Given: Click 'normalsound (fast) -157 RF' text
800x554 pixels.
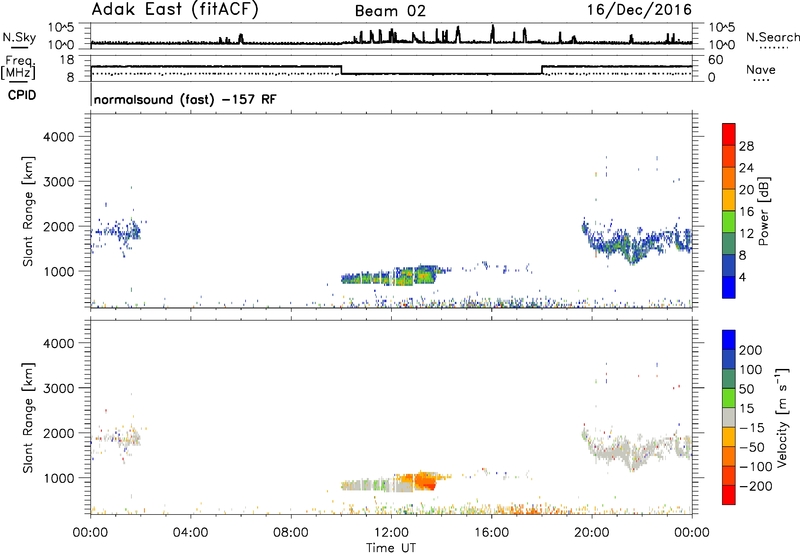Looking at the screenshot, I should click(185, 99).
